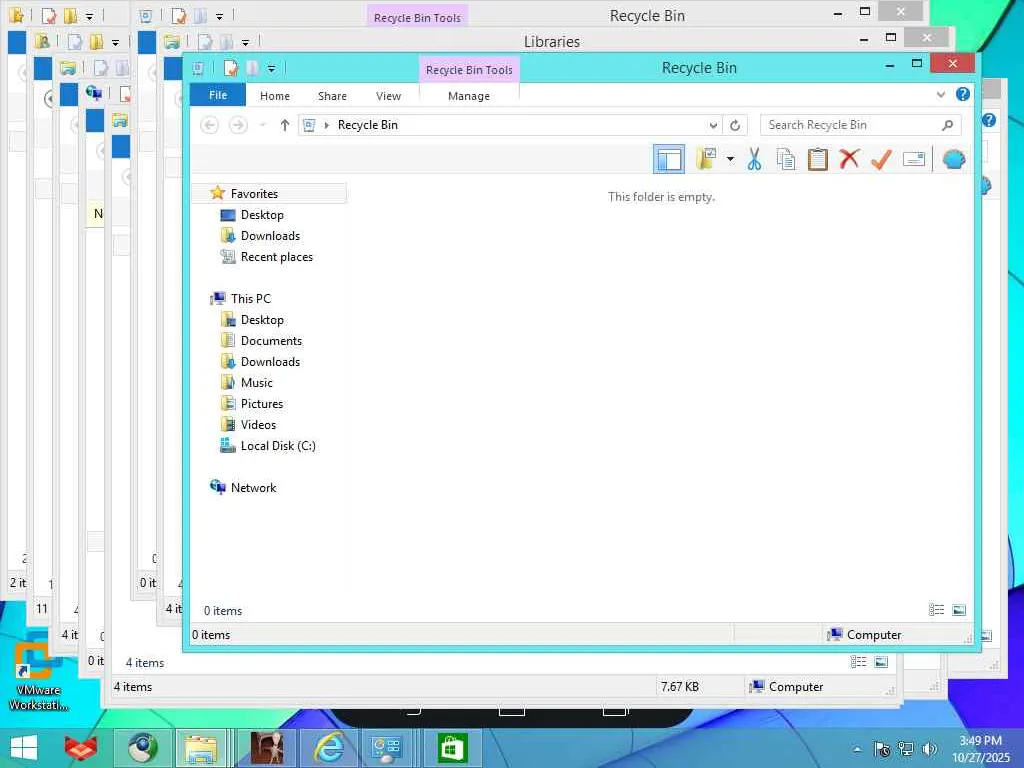1024x768 pixels.
Task: Click the red fox taskbar icon
Action: 81,748
